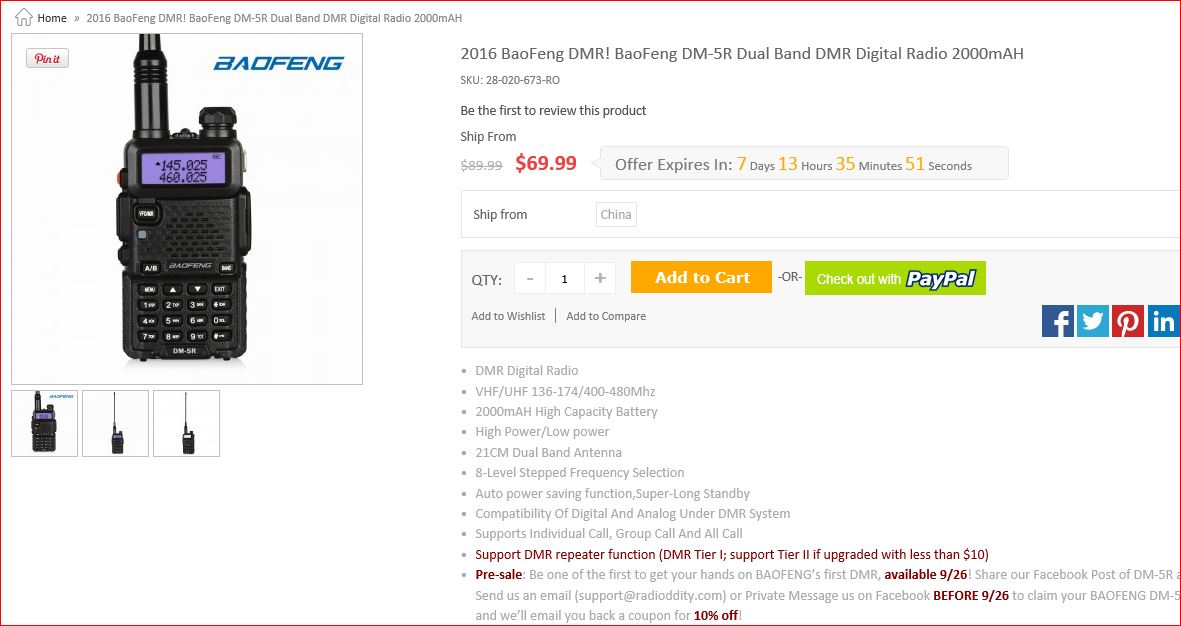Click 'Compatibility Of Digital And Analog' text

tap(633, 514)
